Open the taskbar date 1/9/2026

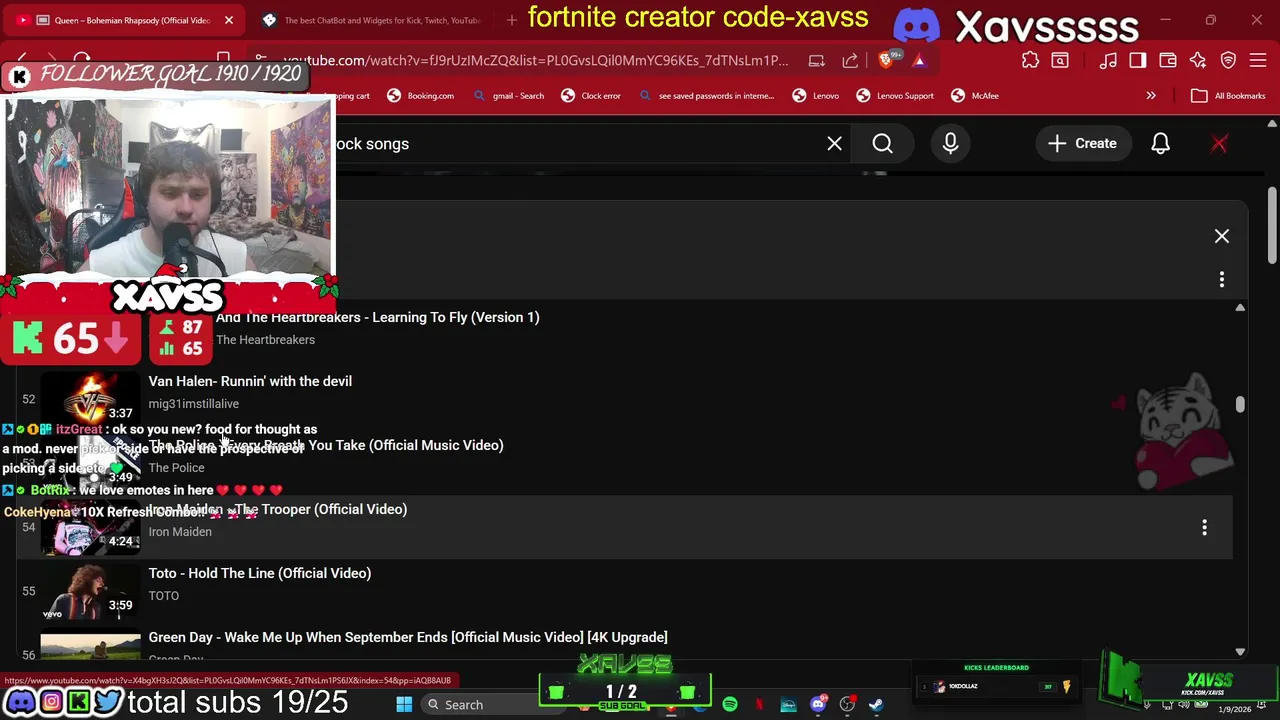coord(1234,710)
